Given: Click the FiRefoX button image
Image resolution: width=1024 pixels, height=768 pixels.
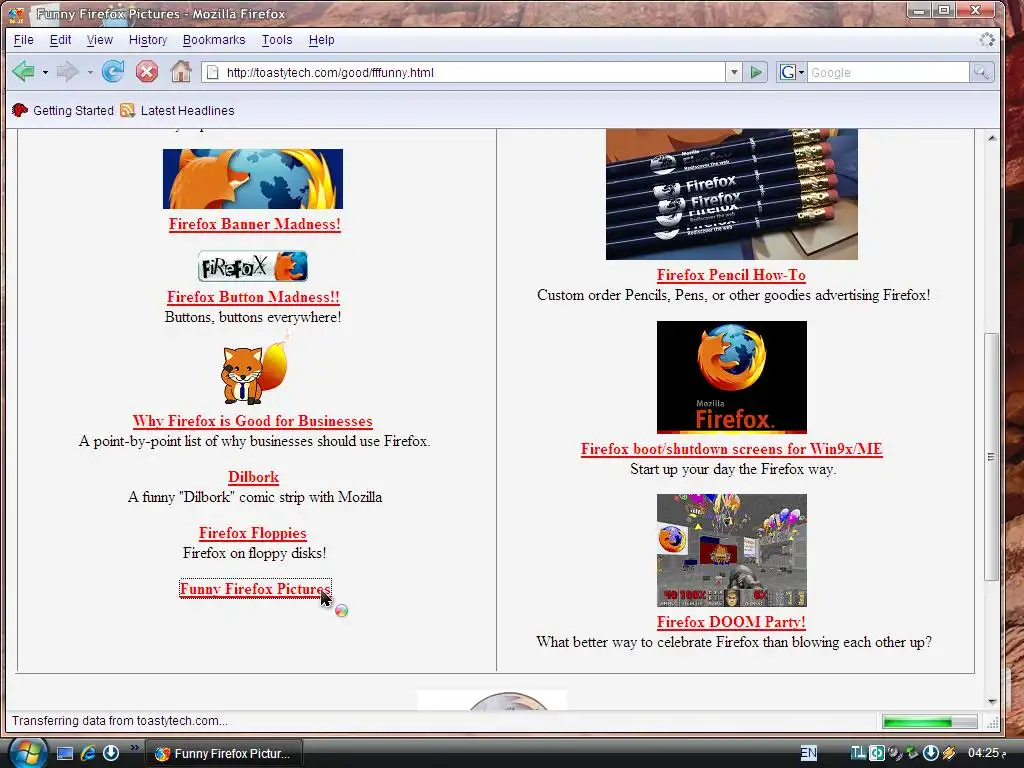Looking at the screenshot, I should [253, 266].
